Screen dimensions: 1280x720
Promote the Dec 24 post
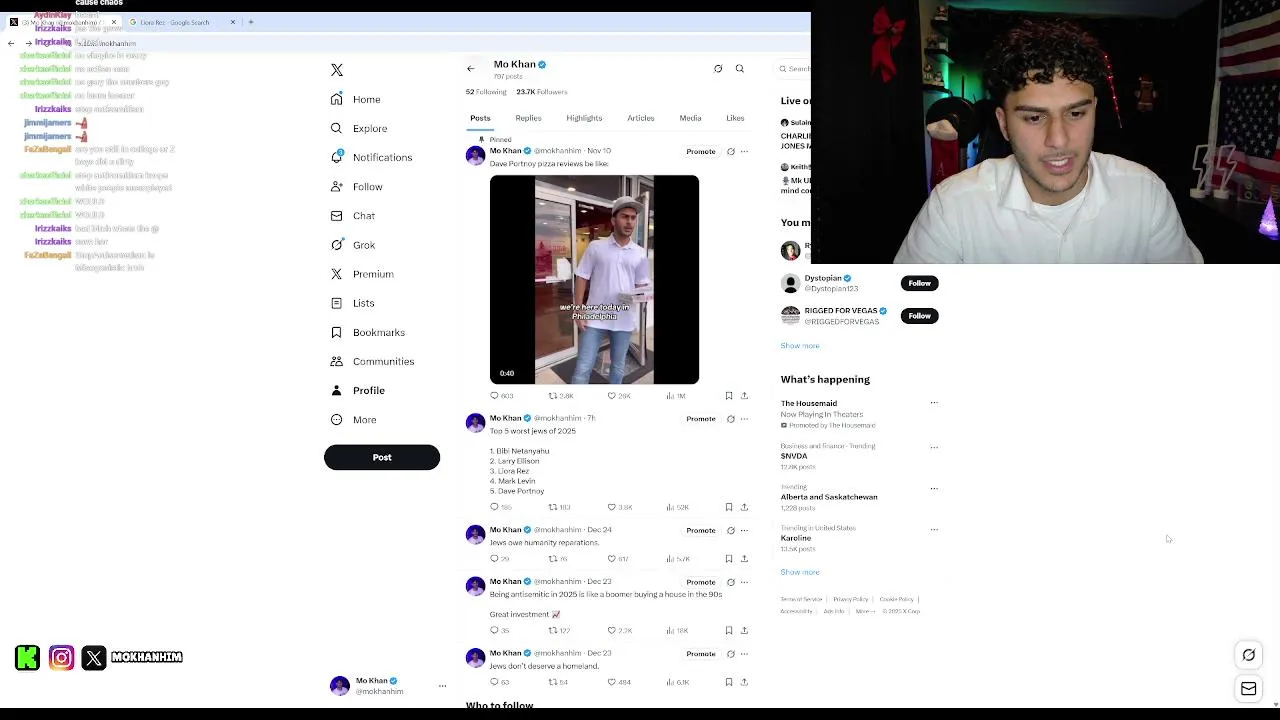[x=701, y=531]
